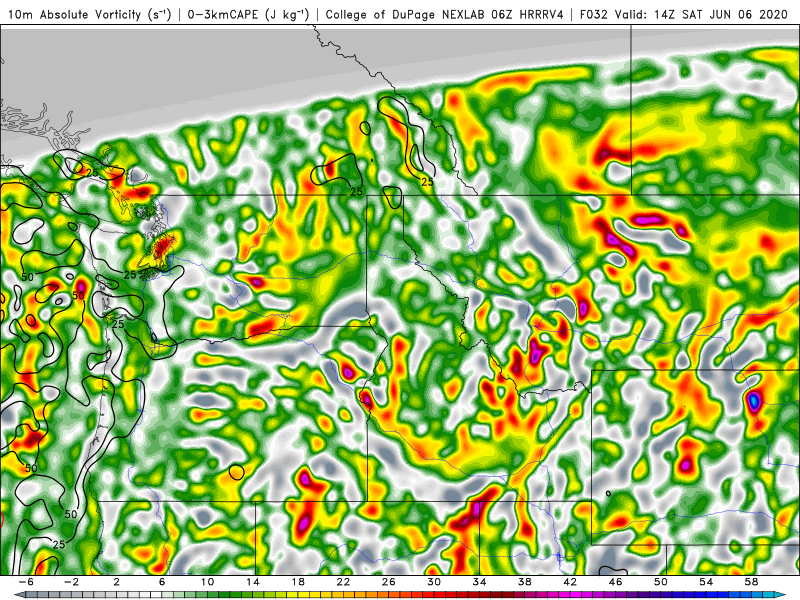Click the '26' colorbar tick label
The height and width of the screenshot is (600, 800).
click(389, 582)
